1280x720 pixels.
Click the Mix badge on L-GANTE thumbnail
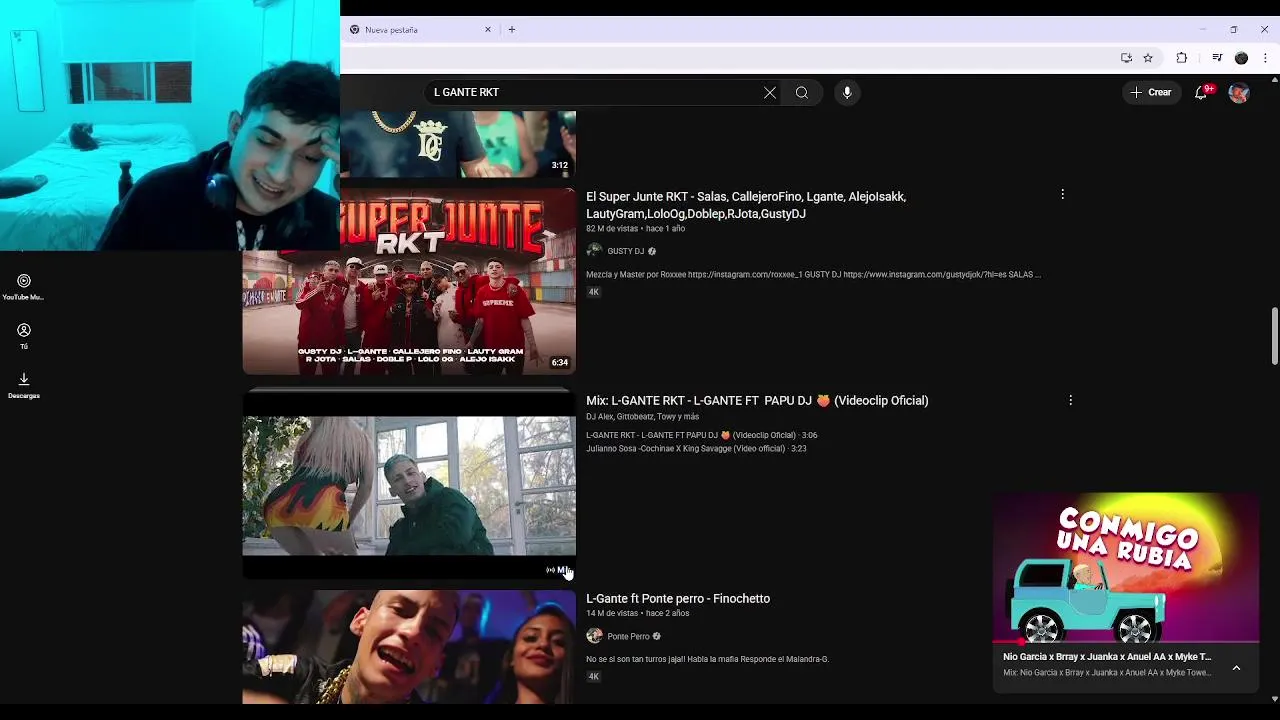tap(558, 570)
